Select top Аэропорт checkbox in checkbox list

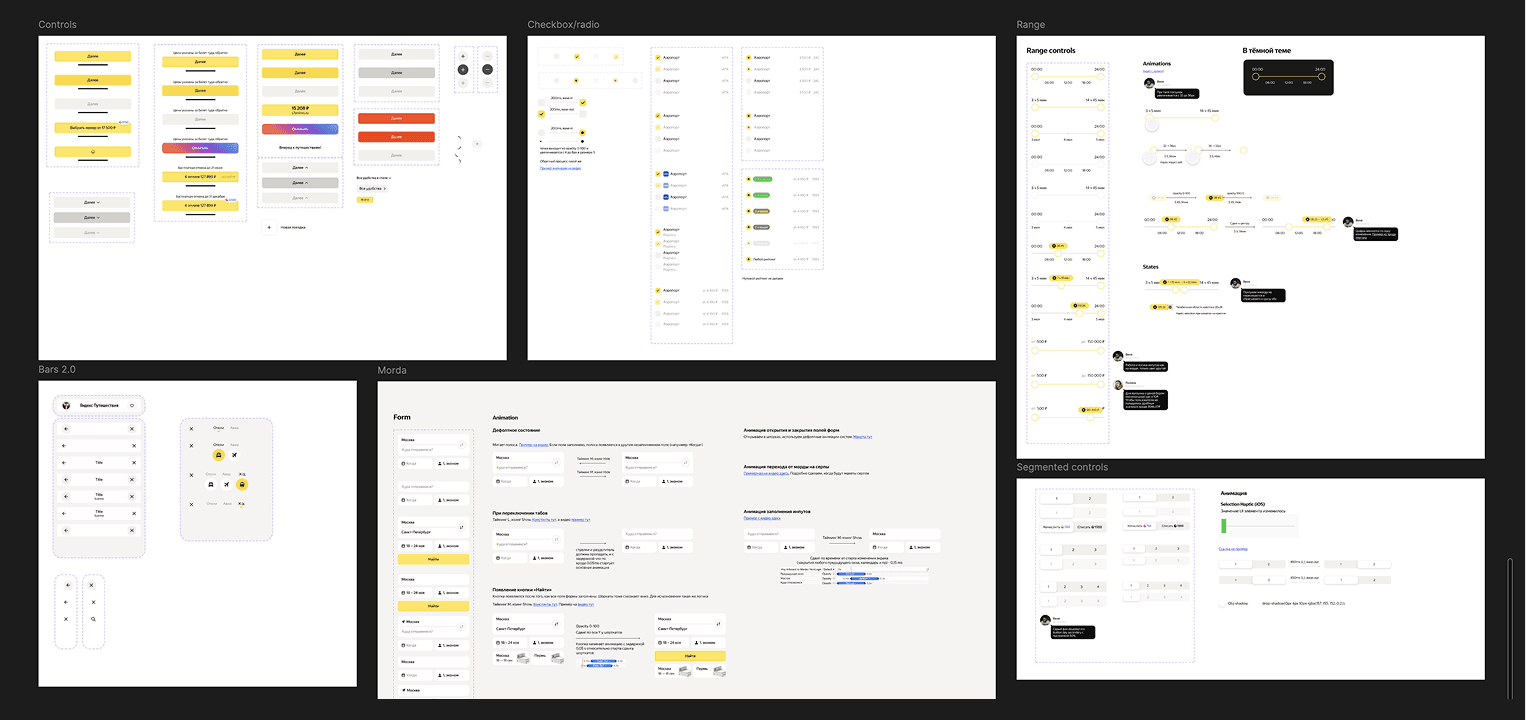658,57
